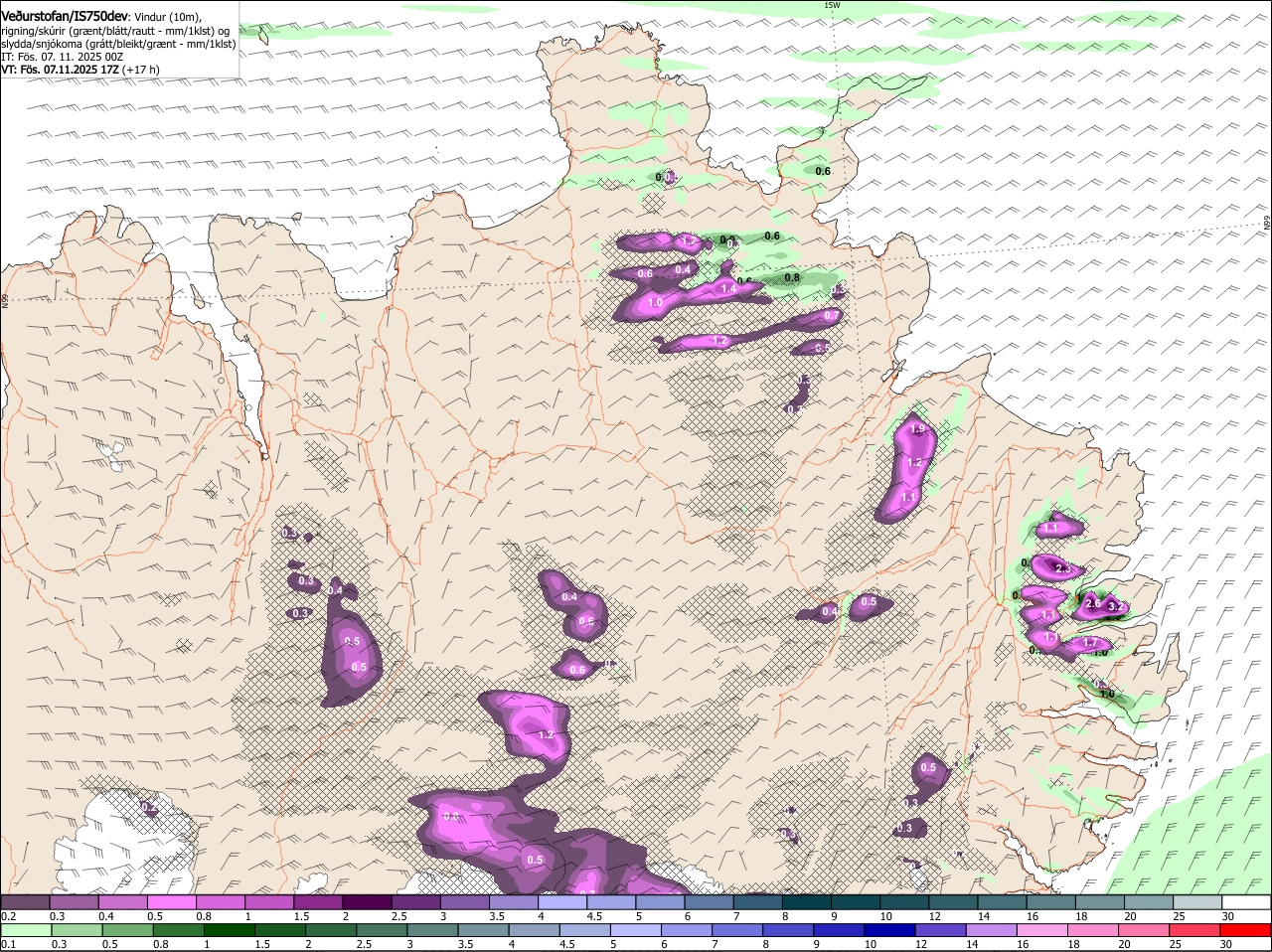Click the 1.7 precipitation value on the map
This screenshot has height=952, width=1272.
click(x=1089, y=643)
